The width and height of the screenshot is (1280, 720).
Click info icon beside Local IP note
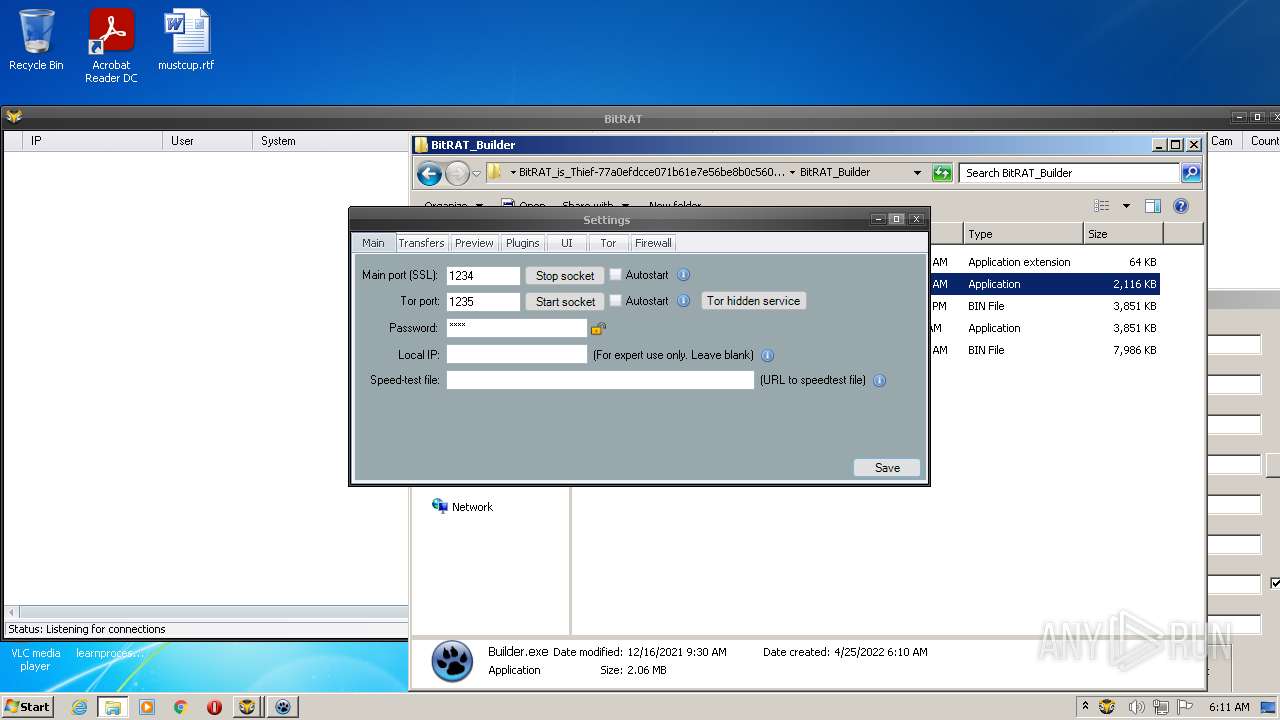tap(767, 355)
